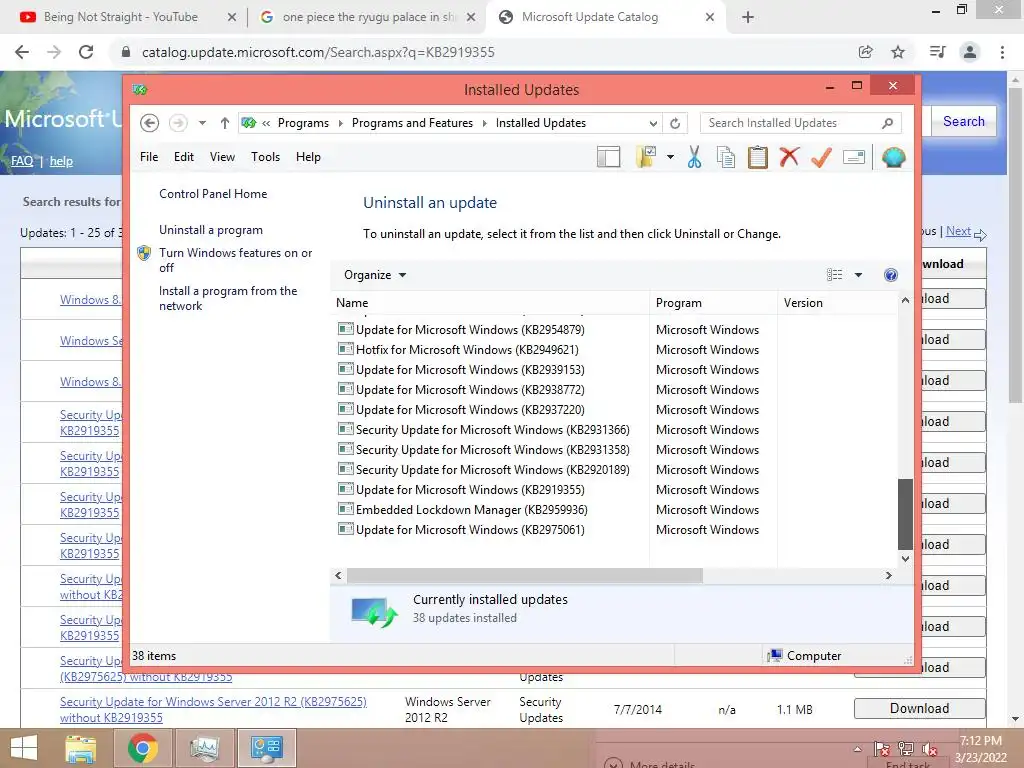The width and height of the screenshot is (1024, 768).
Task: Click the Control Panel taskbar icon
Action: pyautogui.click(x=266, y=748)
